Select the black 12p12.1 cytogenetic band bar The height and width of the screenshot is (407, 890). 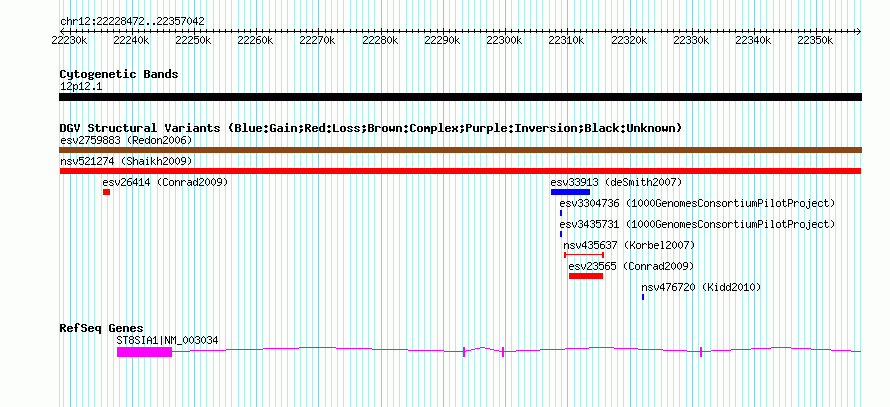tap(460, 97)
